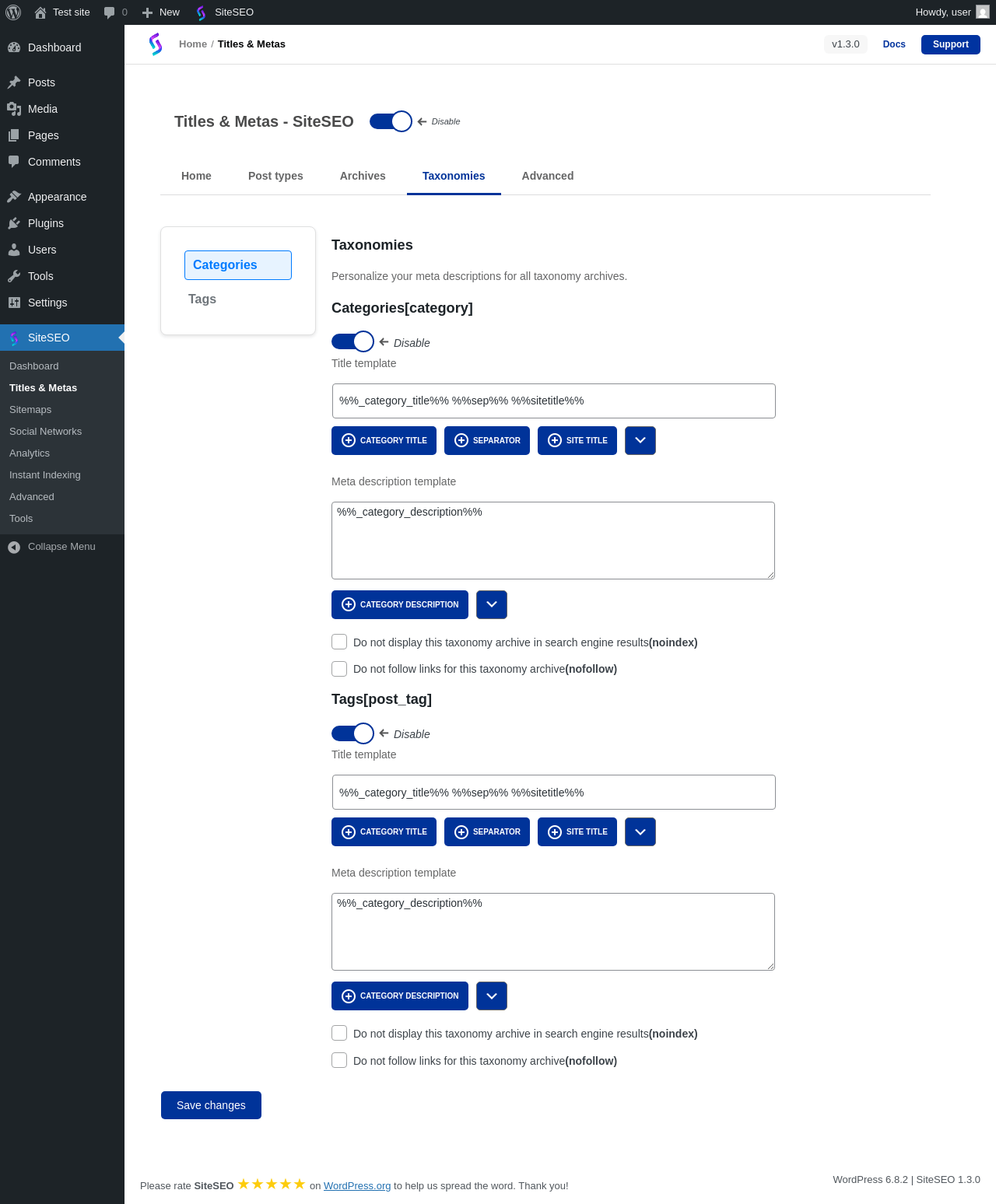Click the user avatar next to Howdy

983,12
